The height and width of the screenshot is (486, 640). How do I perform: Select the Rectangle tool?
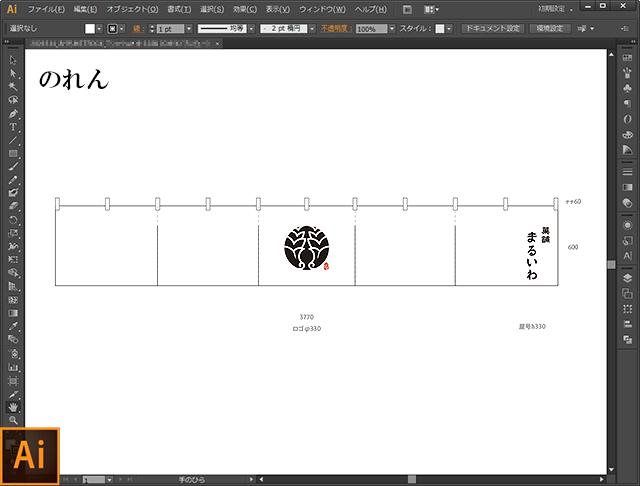(13, 153)
